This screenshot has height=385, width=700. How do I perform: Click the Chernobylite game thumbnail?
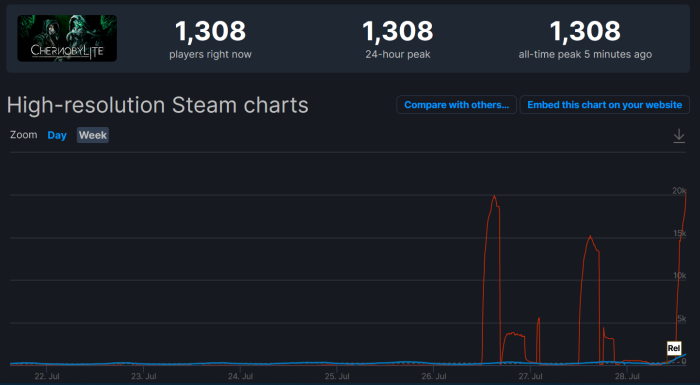67,38
